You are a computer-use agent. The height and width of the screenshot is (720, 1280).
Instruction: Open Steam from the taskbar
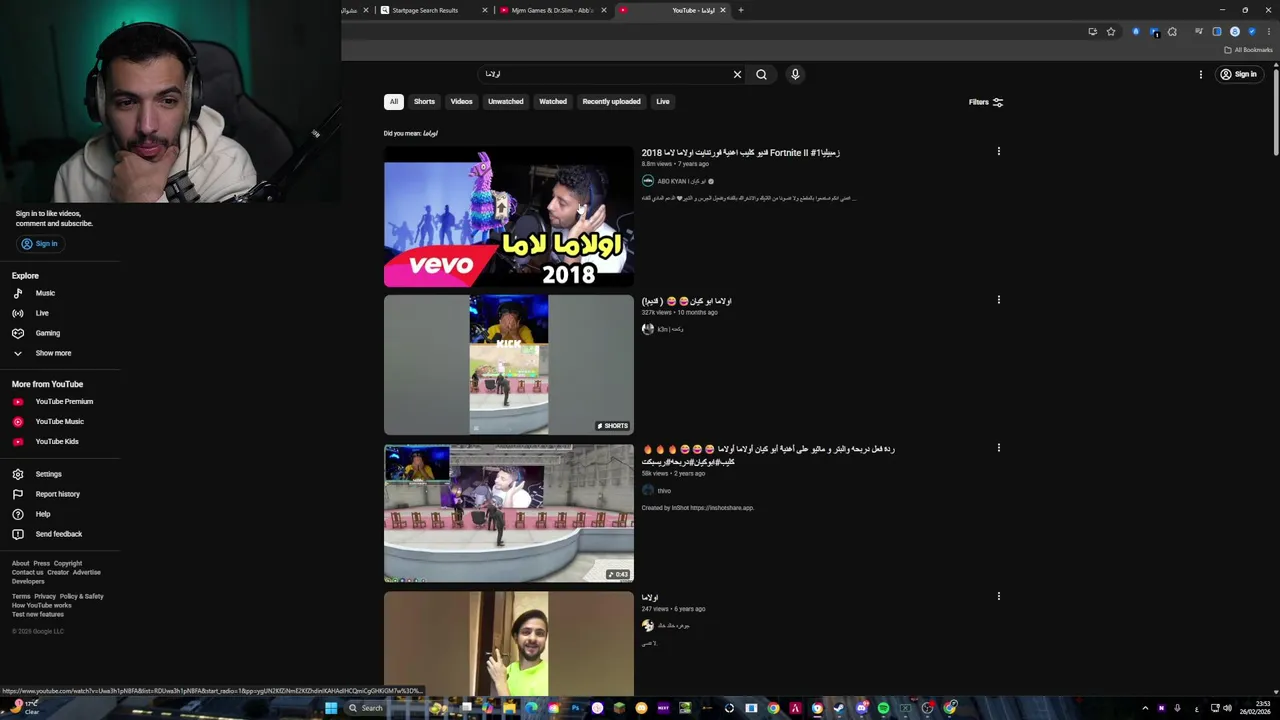(838, 708)
